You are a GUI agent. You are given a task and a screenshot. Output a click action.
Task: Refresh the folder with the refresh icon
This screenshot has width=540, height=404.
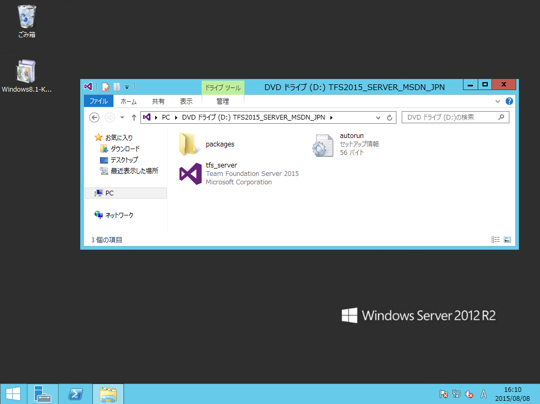point(390,117)
